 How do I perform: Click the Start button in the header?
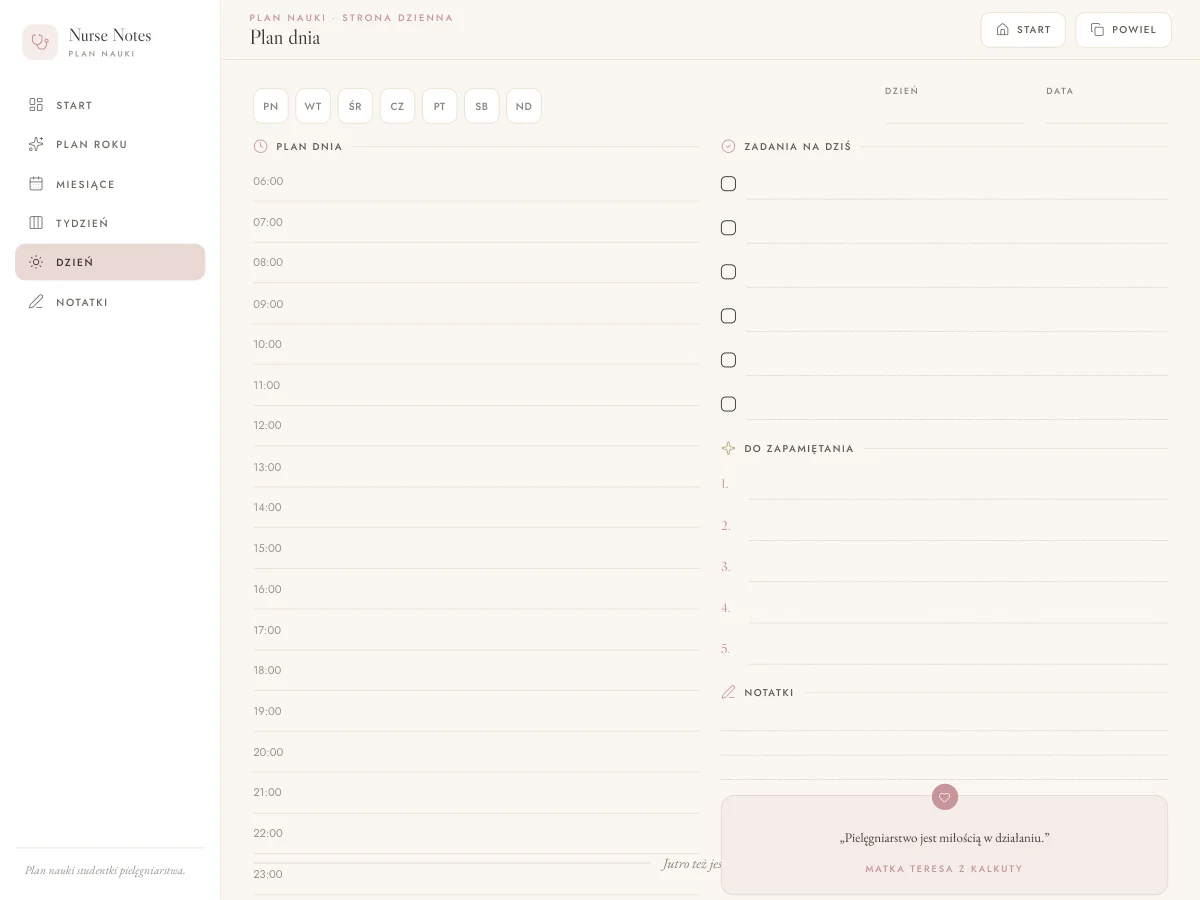click(1023, 30)
